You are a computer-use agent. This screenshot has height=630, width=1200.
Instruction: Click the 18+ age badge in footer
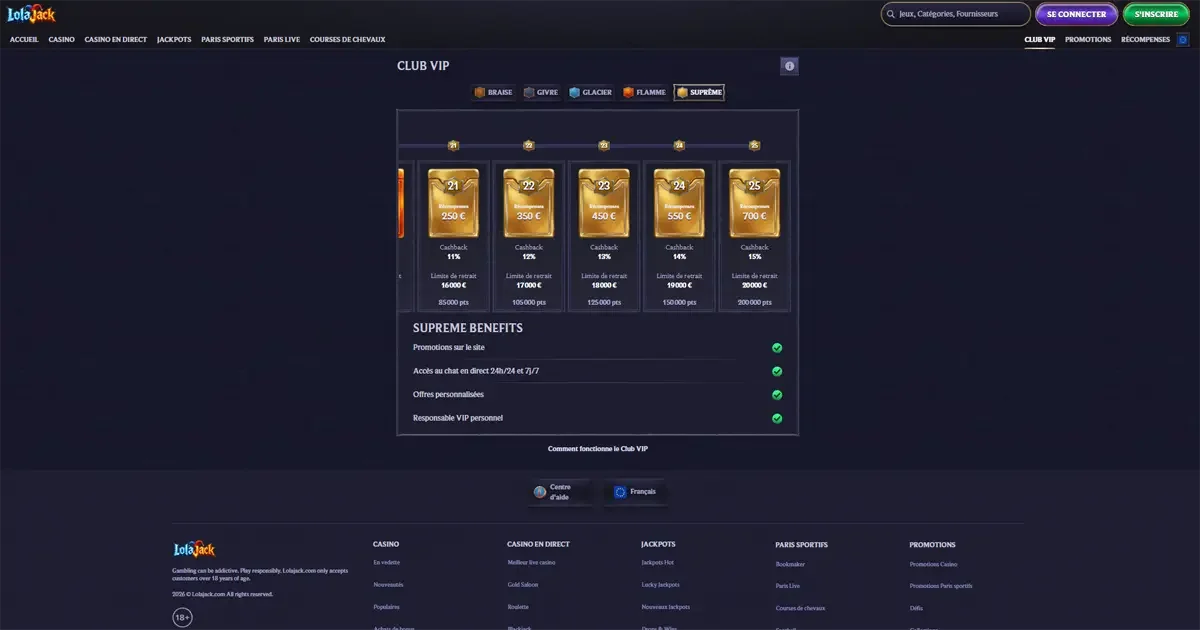[x=183, y=618]
